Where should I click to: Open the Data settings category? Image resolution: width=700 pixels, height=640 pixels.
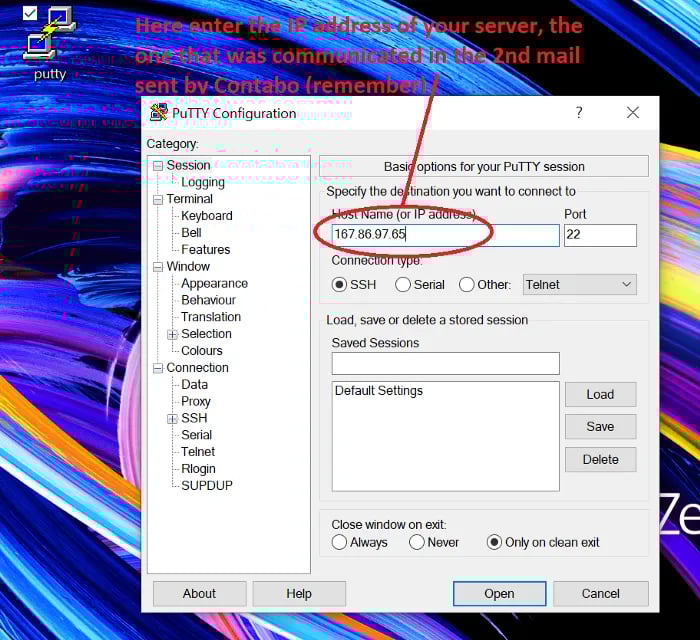[194, 385]
